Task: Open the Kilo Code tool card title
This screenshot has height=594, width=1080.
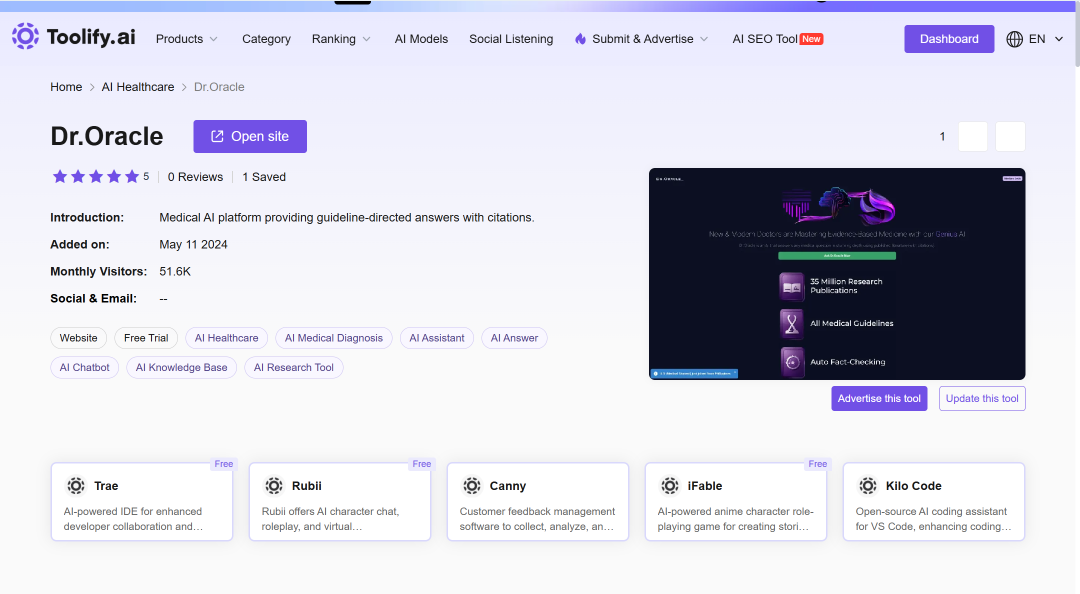Action: 913,486
